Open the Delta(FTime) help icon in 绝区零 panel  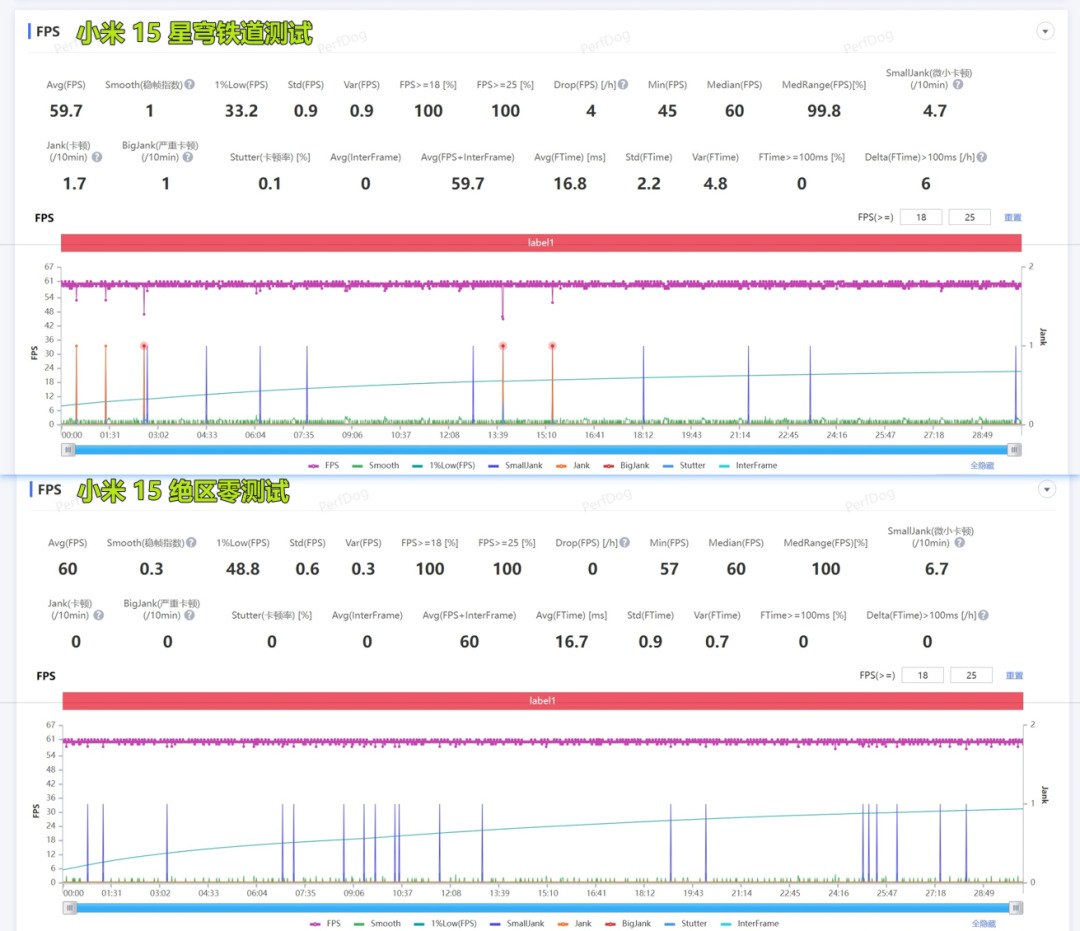coord(984,615)
